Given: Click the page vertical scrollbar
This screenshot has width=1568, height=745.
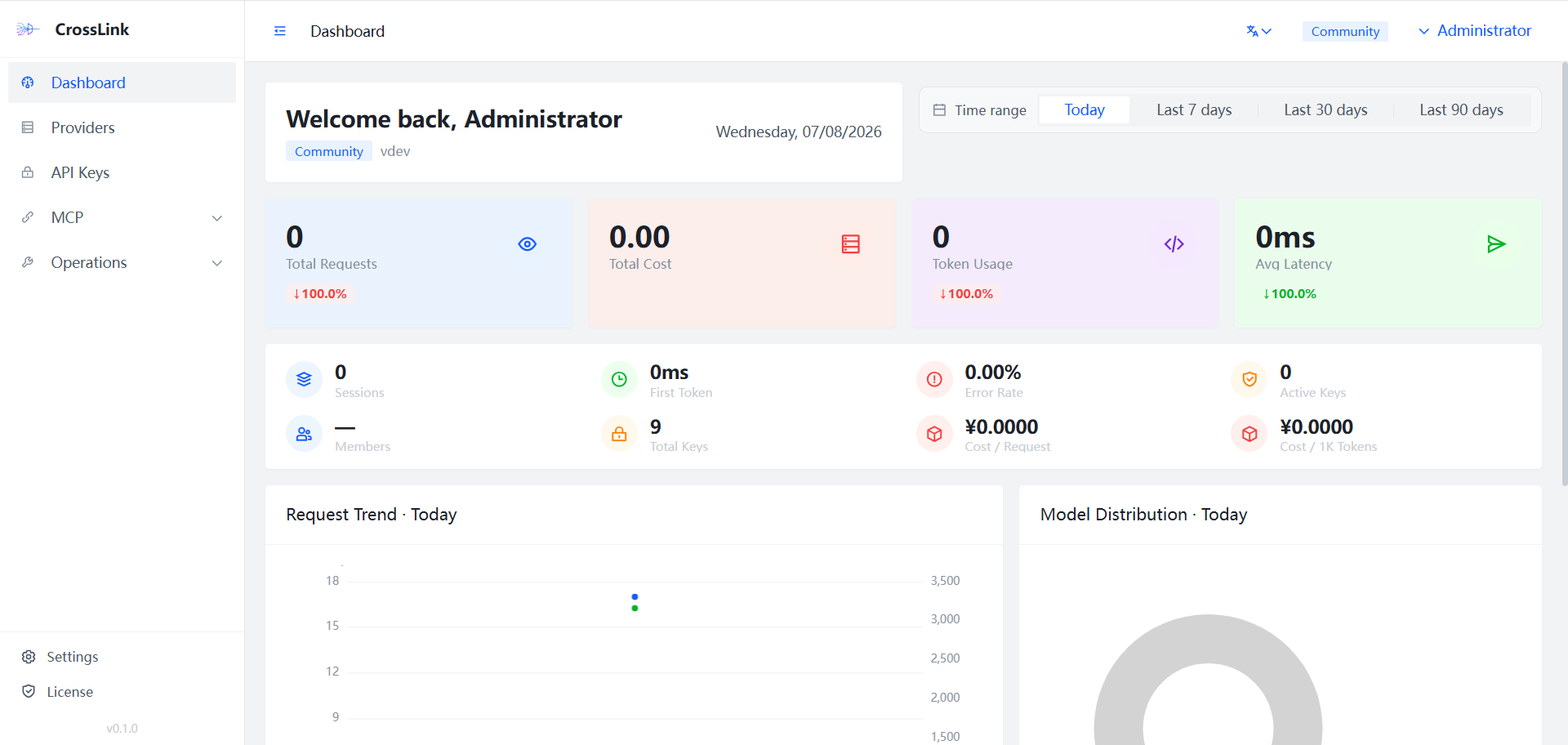Looking at the screenshot, I should tap(1564, 274).
